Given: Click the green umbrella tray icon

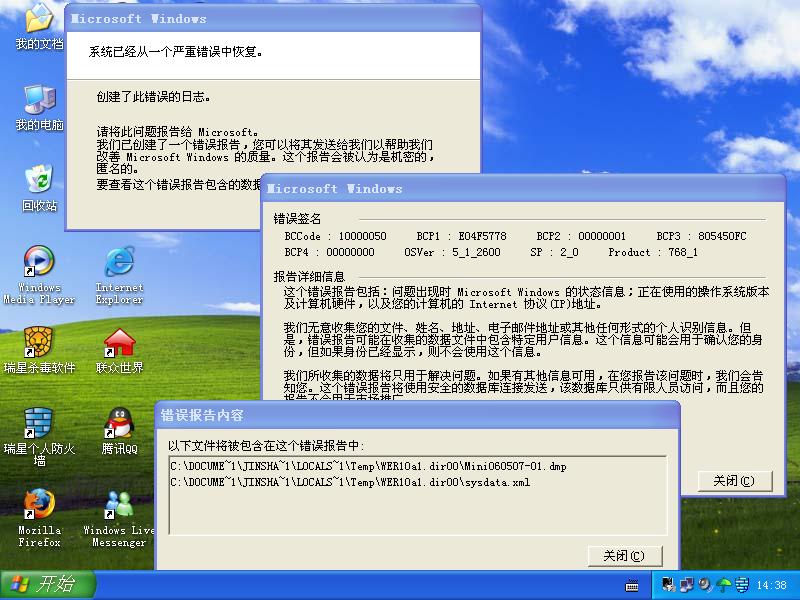Looking at the screenshot, I should 723,585.
